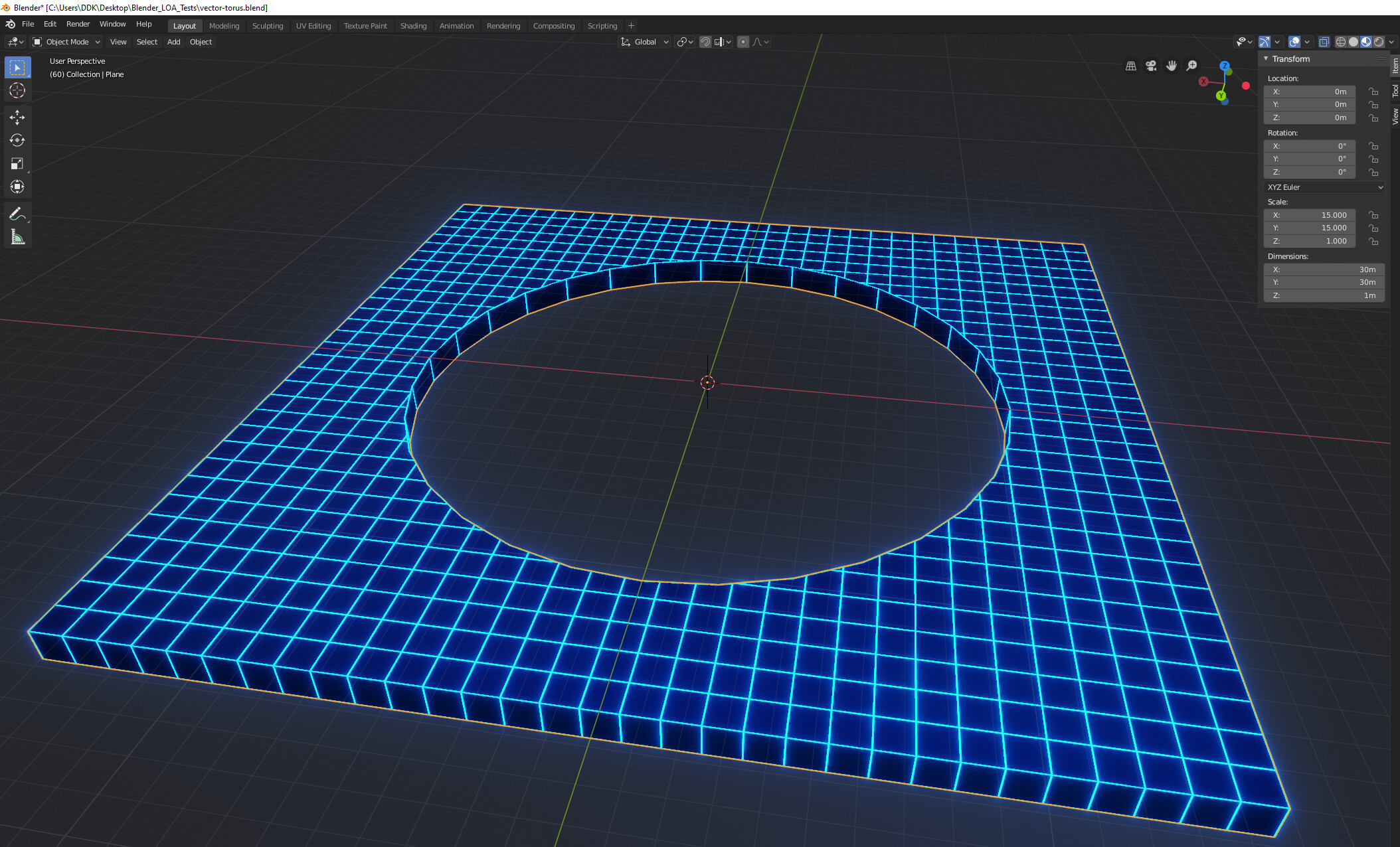Screen dimensions: 1400x847
Task: Toggle X-Ray mode
Action: point(1324,41)
